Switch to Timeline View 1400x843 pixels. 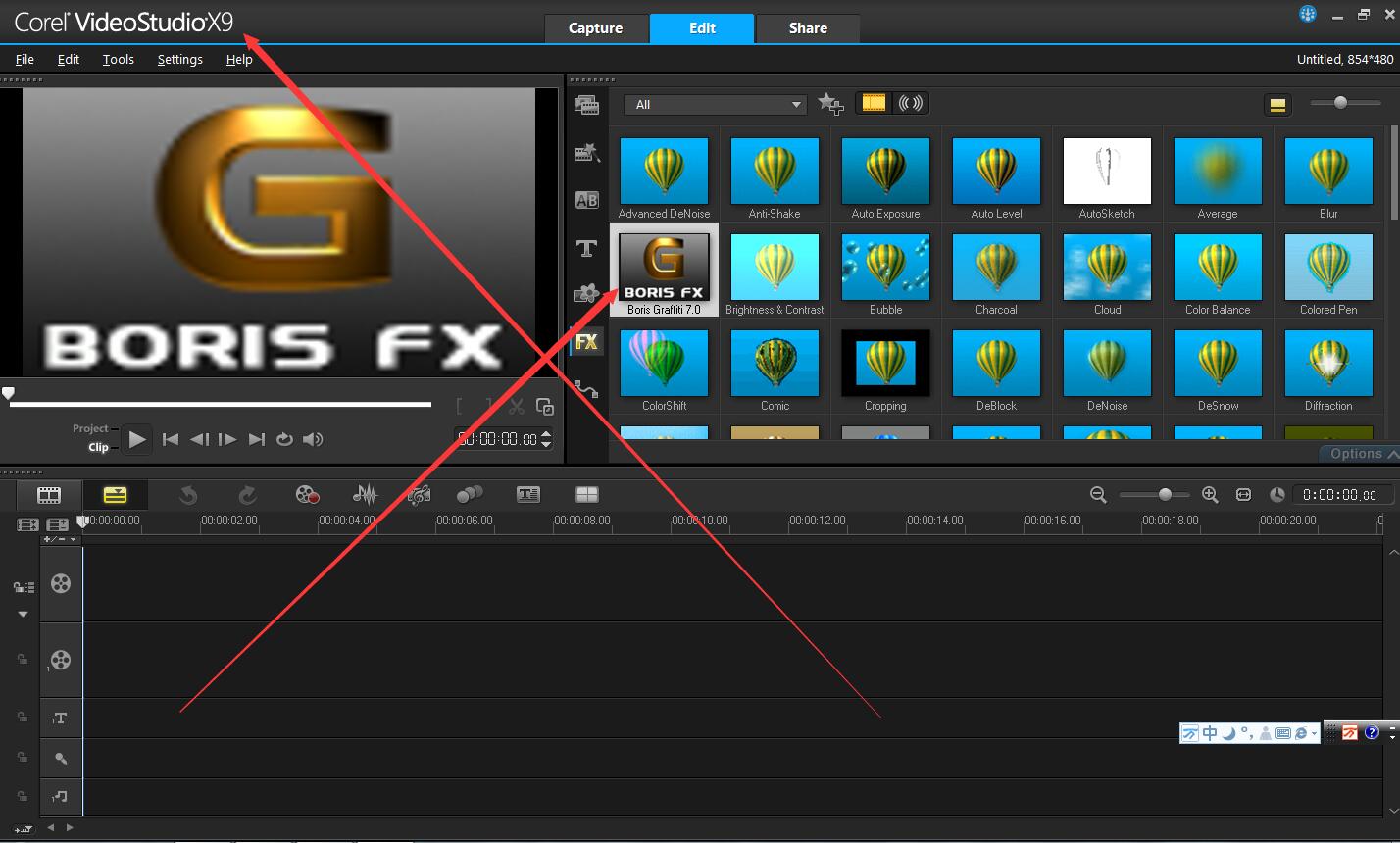(115, 495)
